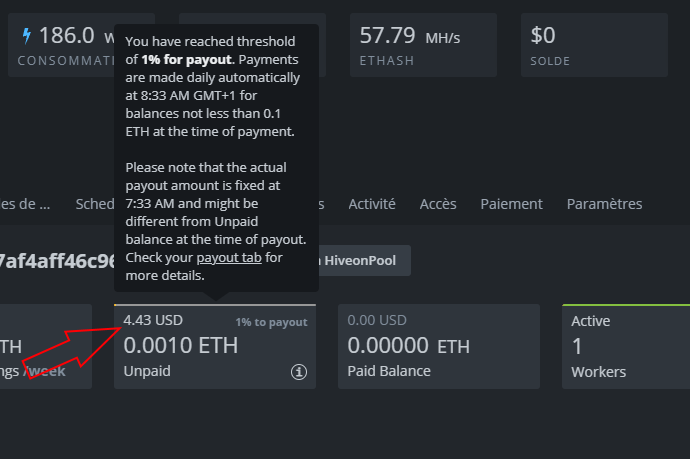Switch to the Activité tab
This screenshot has height=459, width=690.
pos(372,204)
